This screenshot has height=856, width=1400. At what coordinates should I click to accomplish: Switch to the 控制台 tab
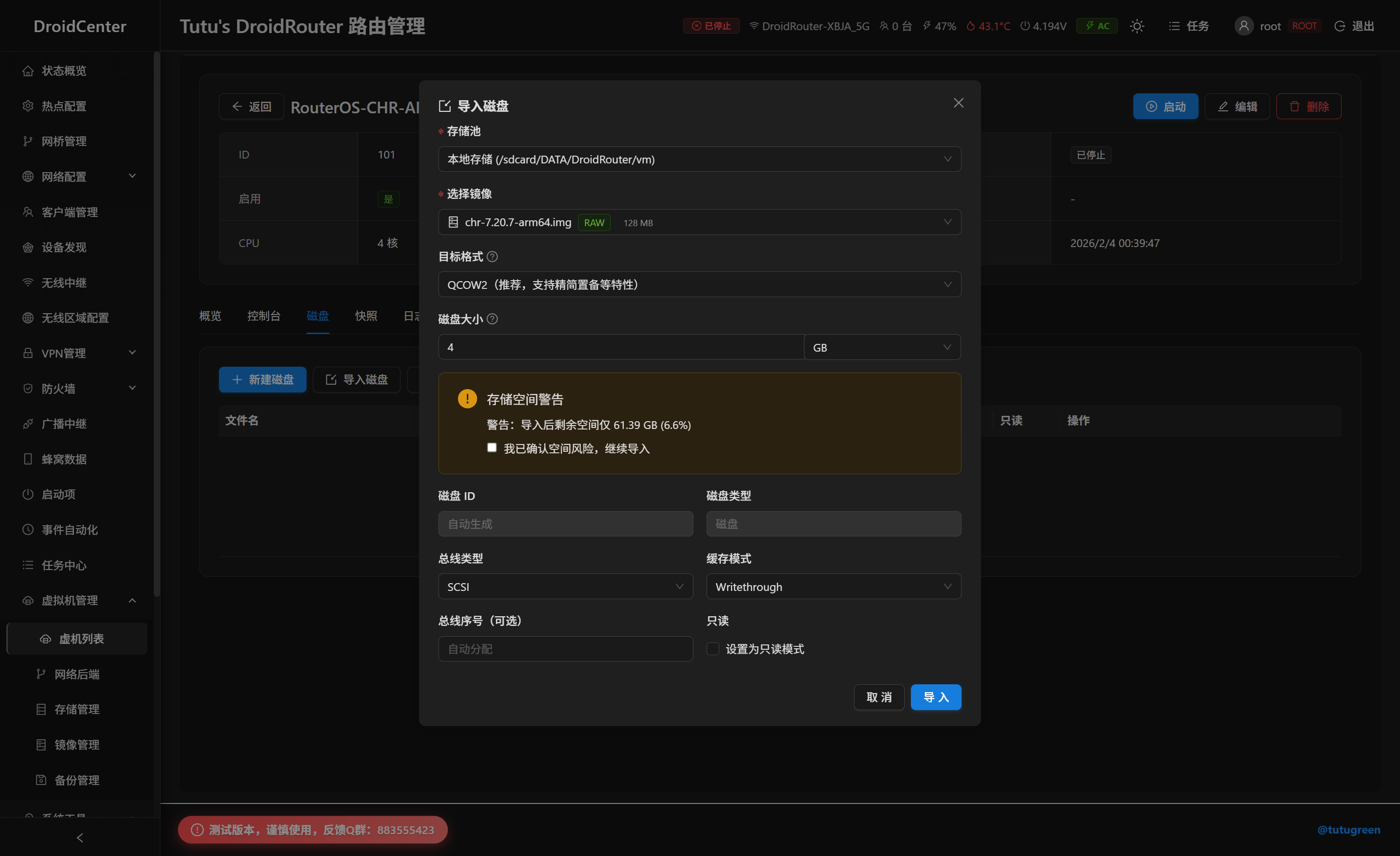click(264, 316)
